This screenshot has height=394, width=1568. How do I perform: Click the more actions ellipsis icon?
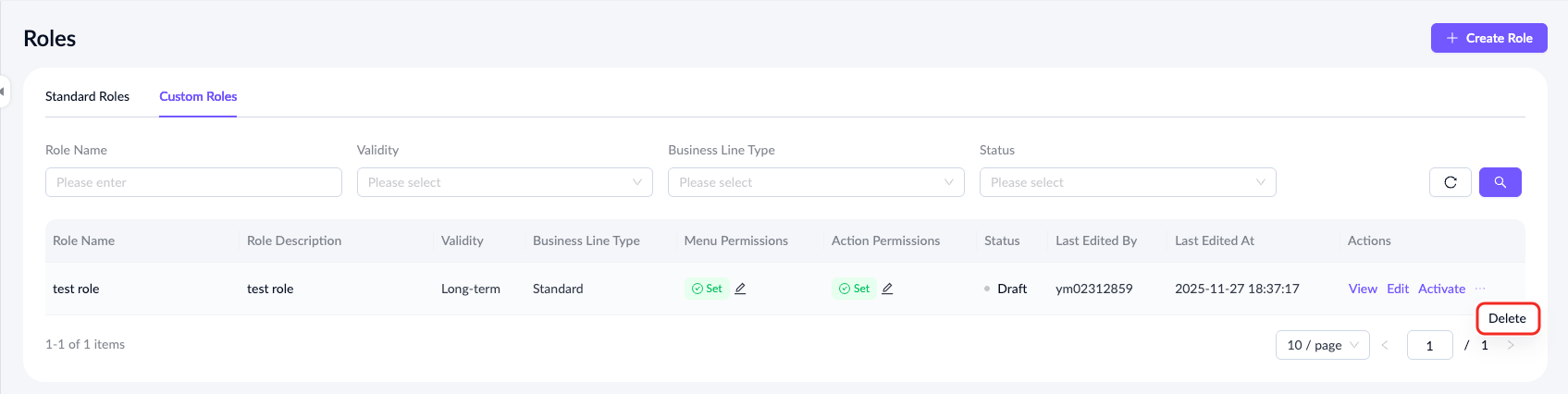pyautogui.click(x=1480, y=289)
